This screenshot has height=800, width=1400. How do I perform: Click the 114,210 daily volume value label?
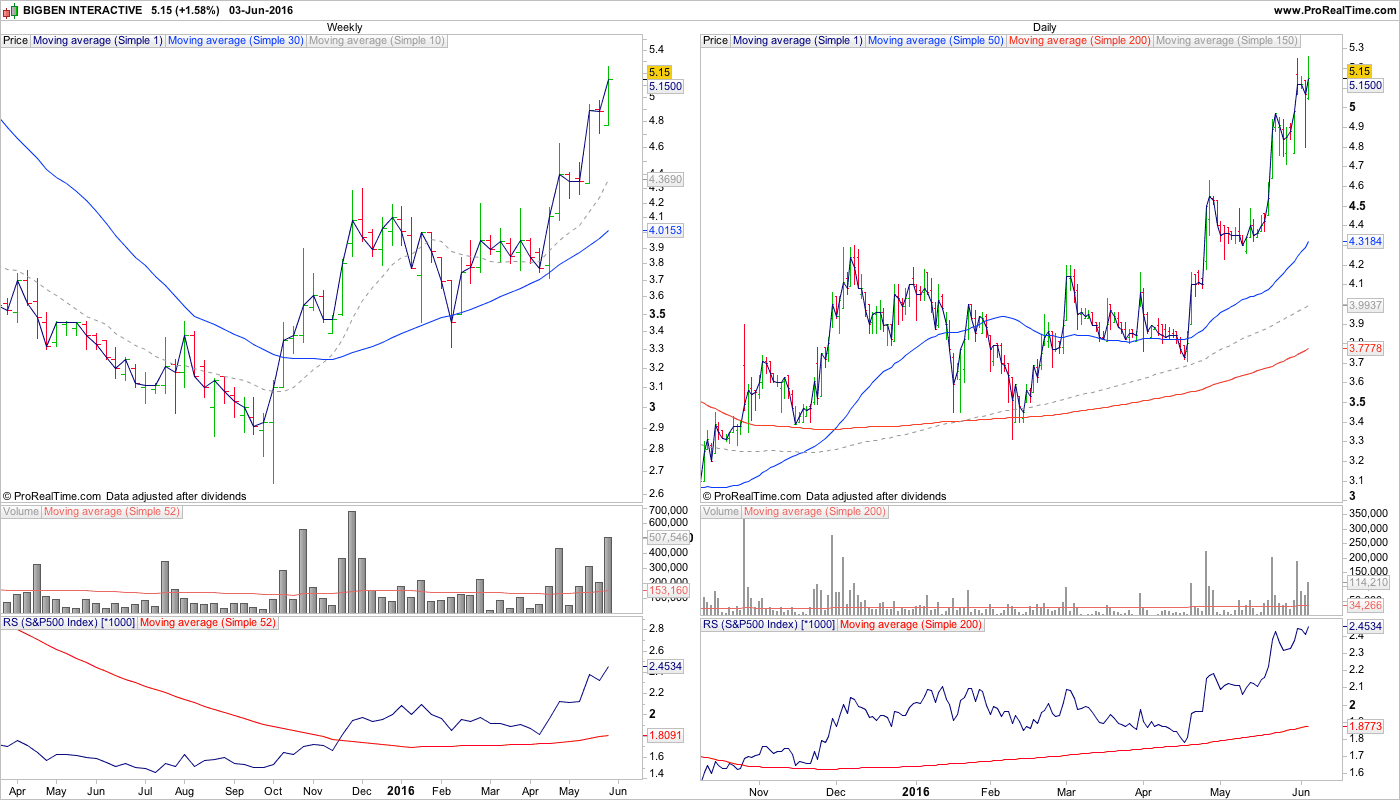pos(1368,582)
